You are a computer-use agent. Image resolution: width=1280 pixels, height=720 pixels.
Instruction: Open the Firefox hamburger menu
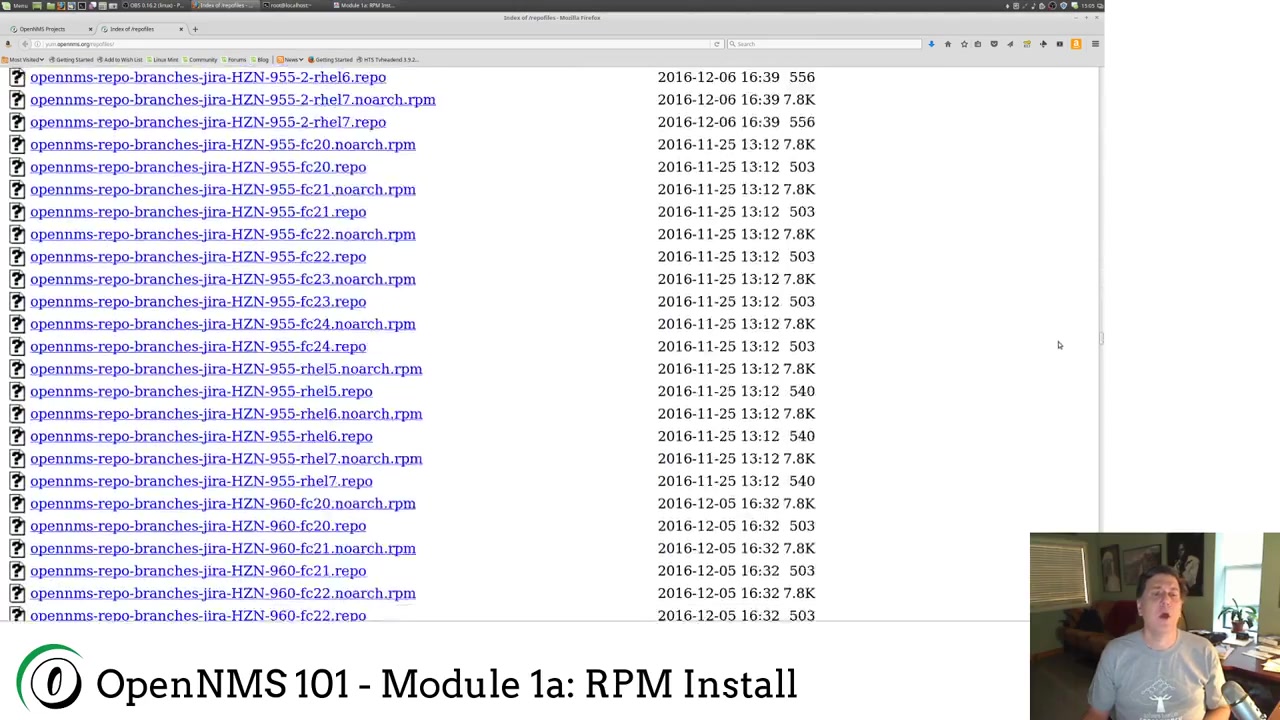click(x=1095, y=44)
